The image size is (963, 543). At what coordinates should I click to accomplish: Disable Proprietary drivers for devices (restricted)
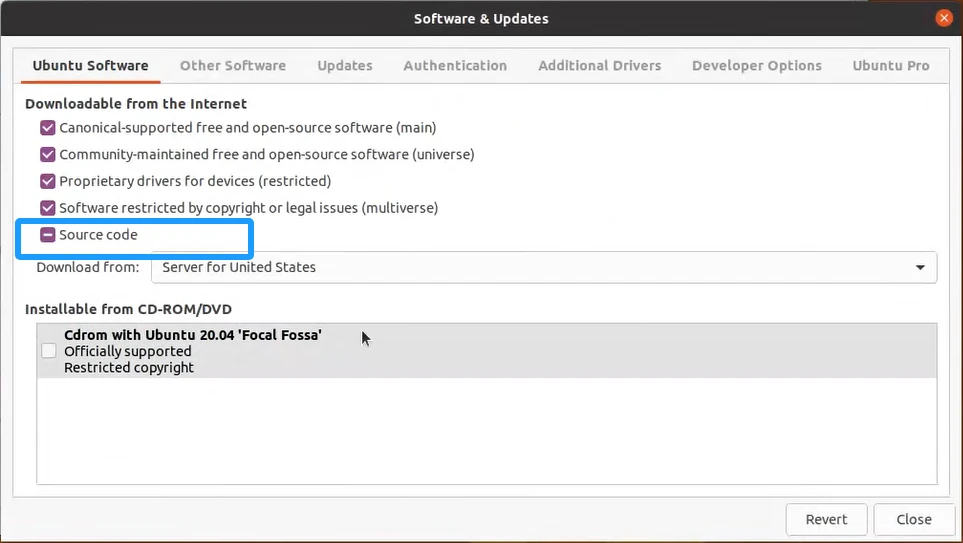click(x=47, y=181)
